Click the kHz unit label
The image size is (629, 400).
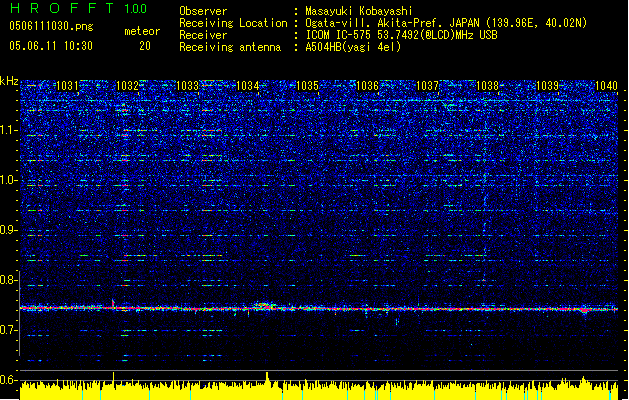coord(9,81)
